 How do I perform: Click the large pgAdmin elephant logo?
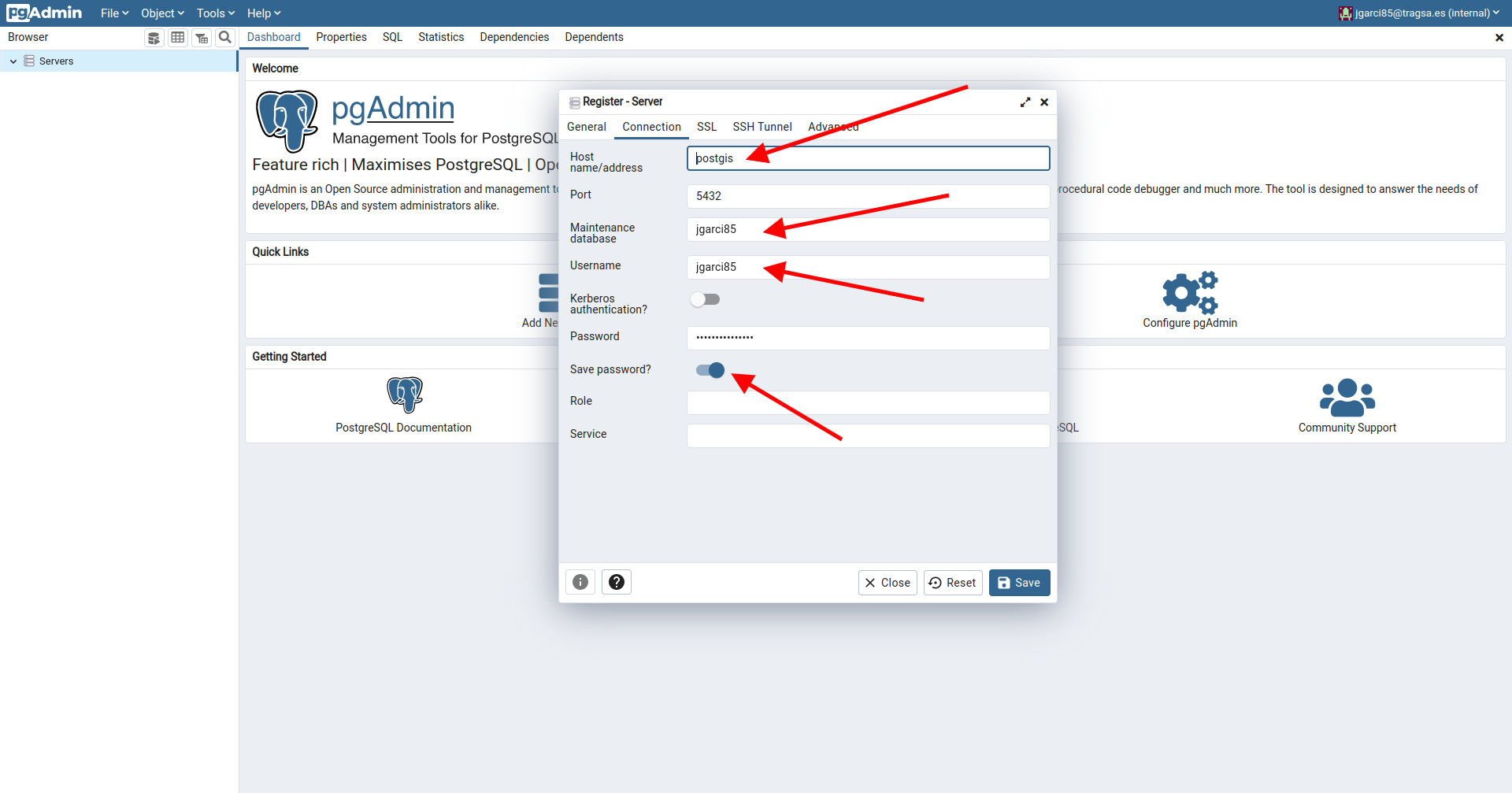[x=287, y=120]
